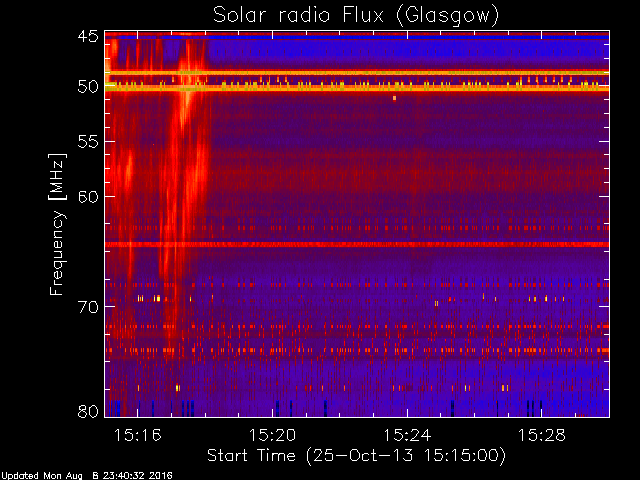Click the 15:24 time tick label
Viewport: 640px width, 480px height.
tap(407, 435)
